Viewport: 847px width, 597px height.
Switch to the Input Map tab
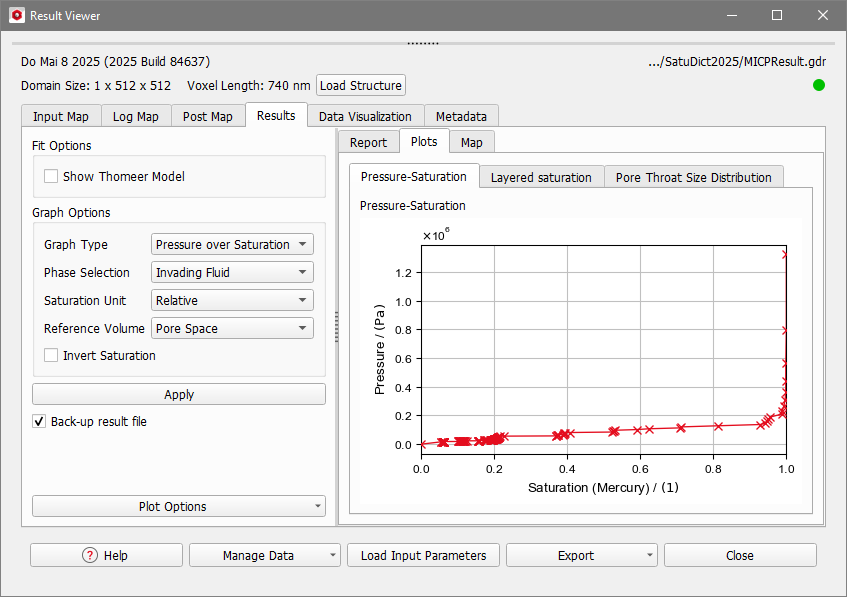pyautogui.click(x=61, y=116)
